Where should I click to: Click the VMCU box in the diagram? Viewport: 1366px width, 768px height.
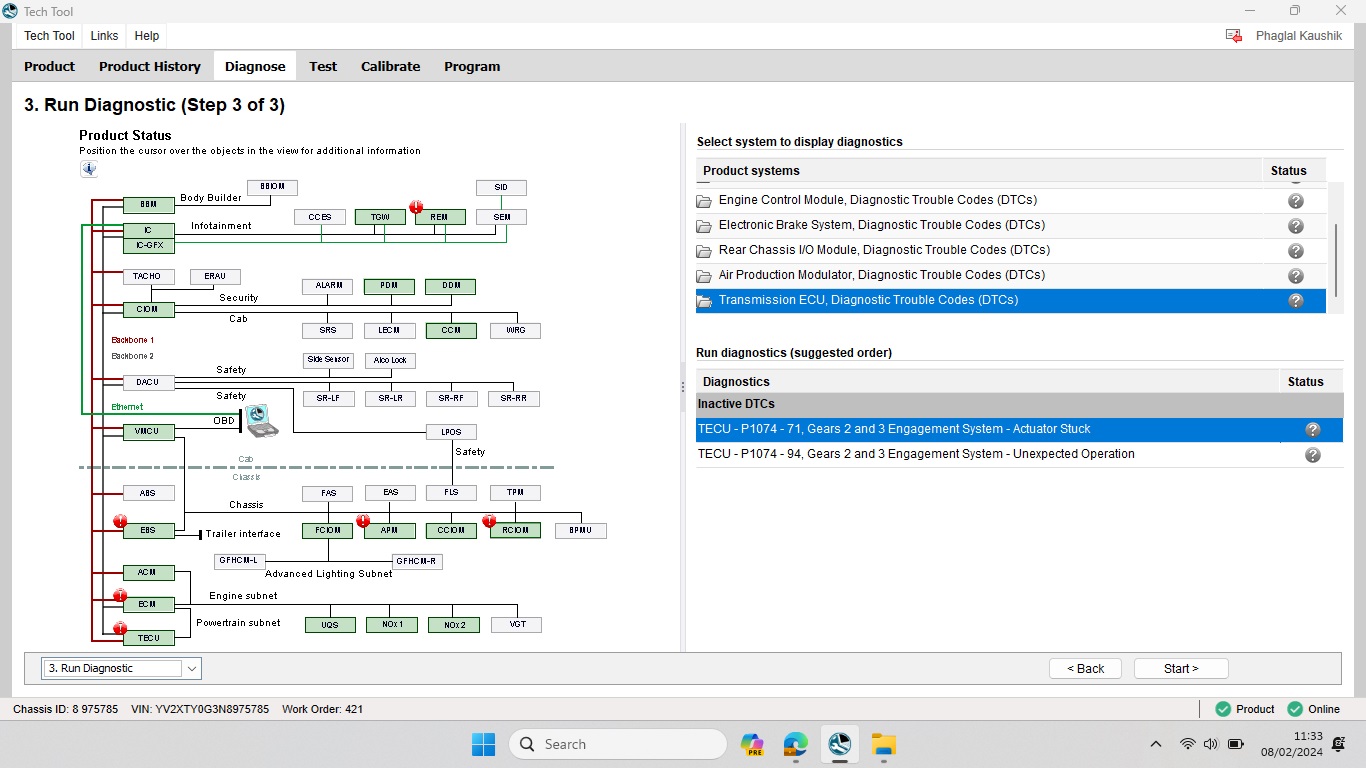pyautogui.click(x=148, y=432)
